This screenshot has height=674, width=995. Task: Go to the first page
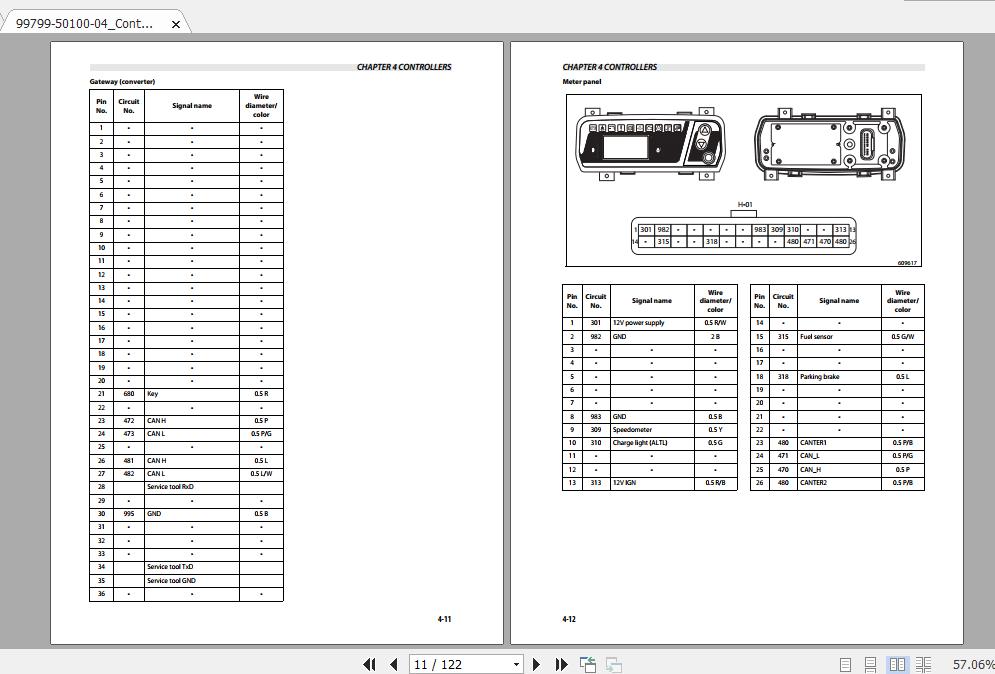click(x=371, y=664)
